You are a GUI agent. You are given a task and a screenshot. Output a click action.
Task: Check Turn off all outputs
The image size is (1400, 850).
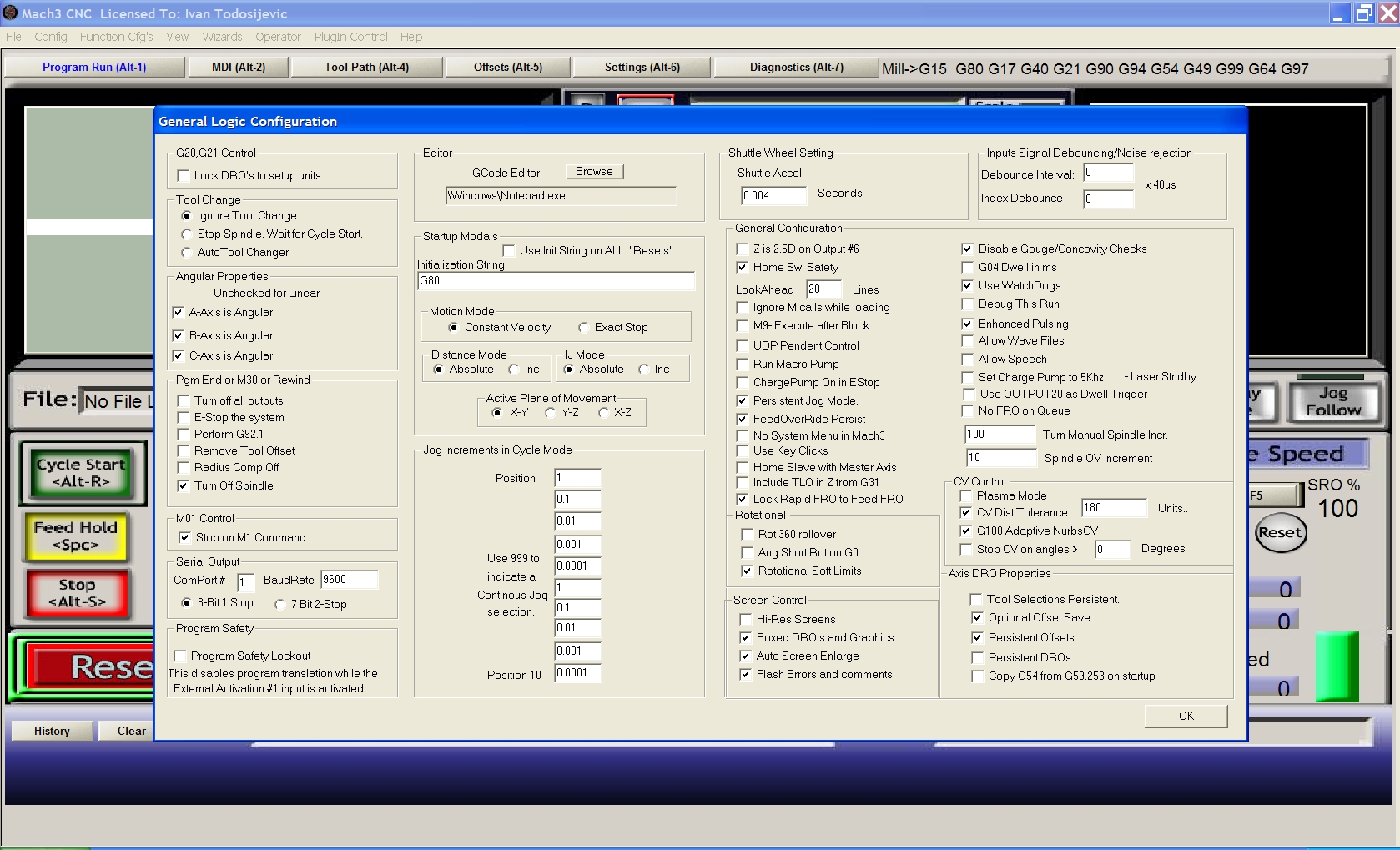click(184, 401)
